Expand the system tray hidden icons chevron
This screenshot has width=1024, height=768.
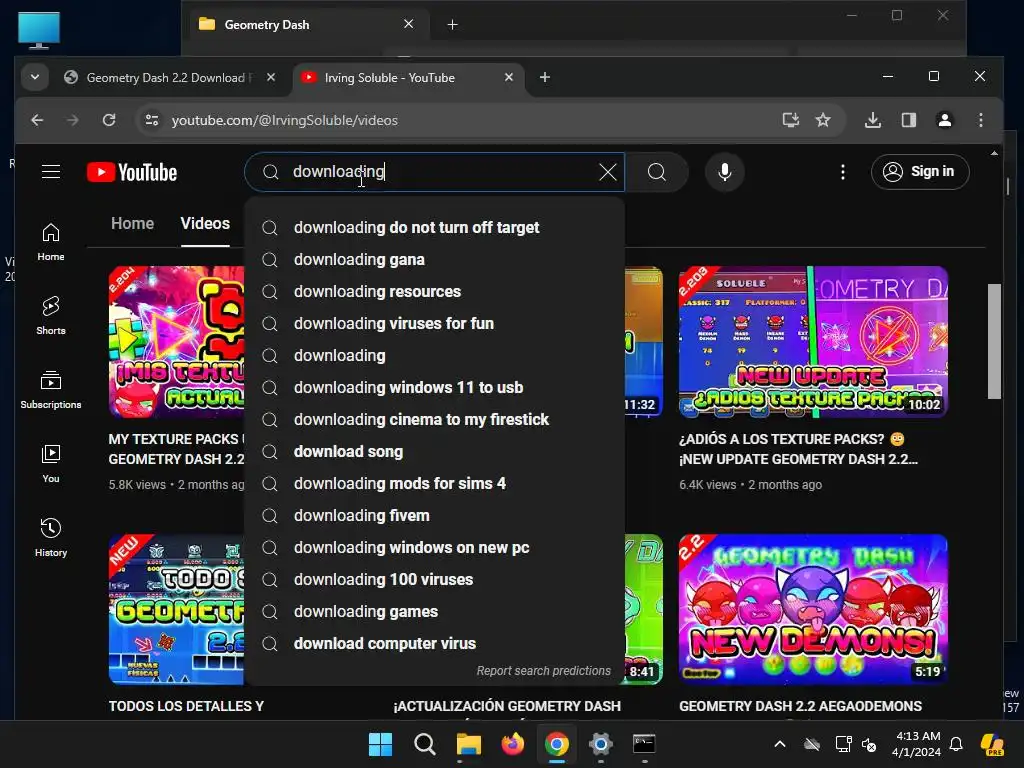pyautogui.click(x=780, y=744)
